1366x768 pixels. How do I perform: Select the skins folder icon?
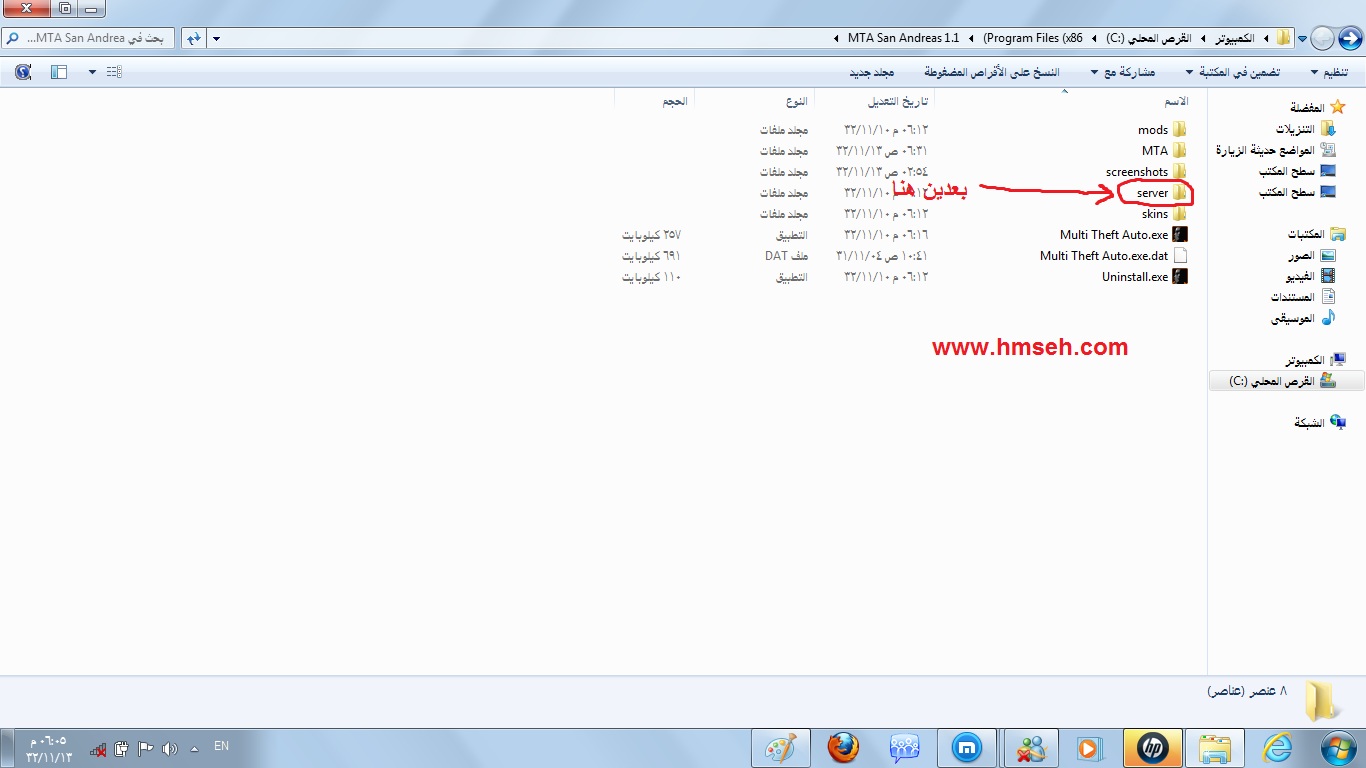tap(1180, 214)
